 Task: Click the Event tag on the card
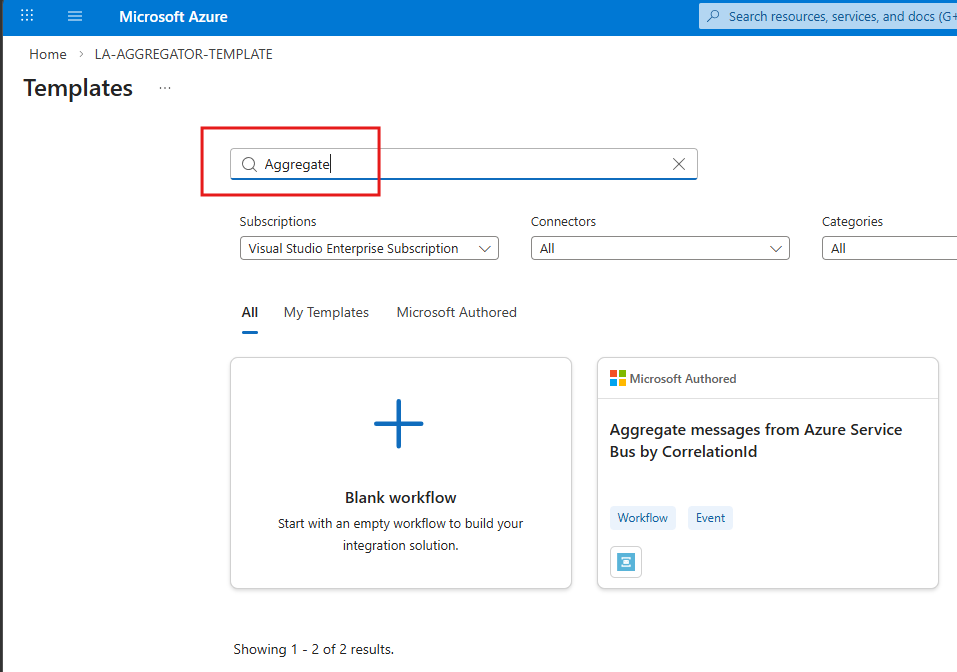(x=710, y=518)
